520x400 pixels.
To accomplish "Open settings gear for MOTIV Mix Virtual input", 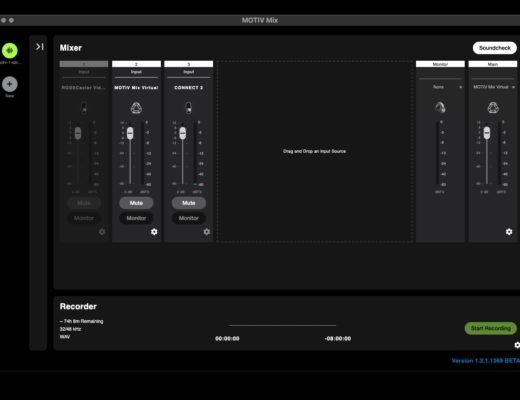I will (x=154, y=232).
